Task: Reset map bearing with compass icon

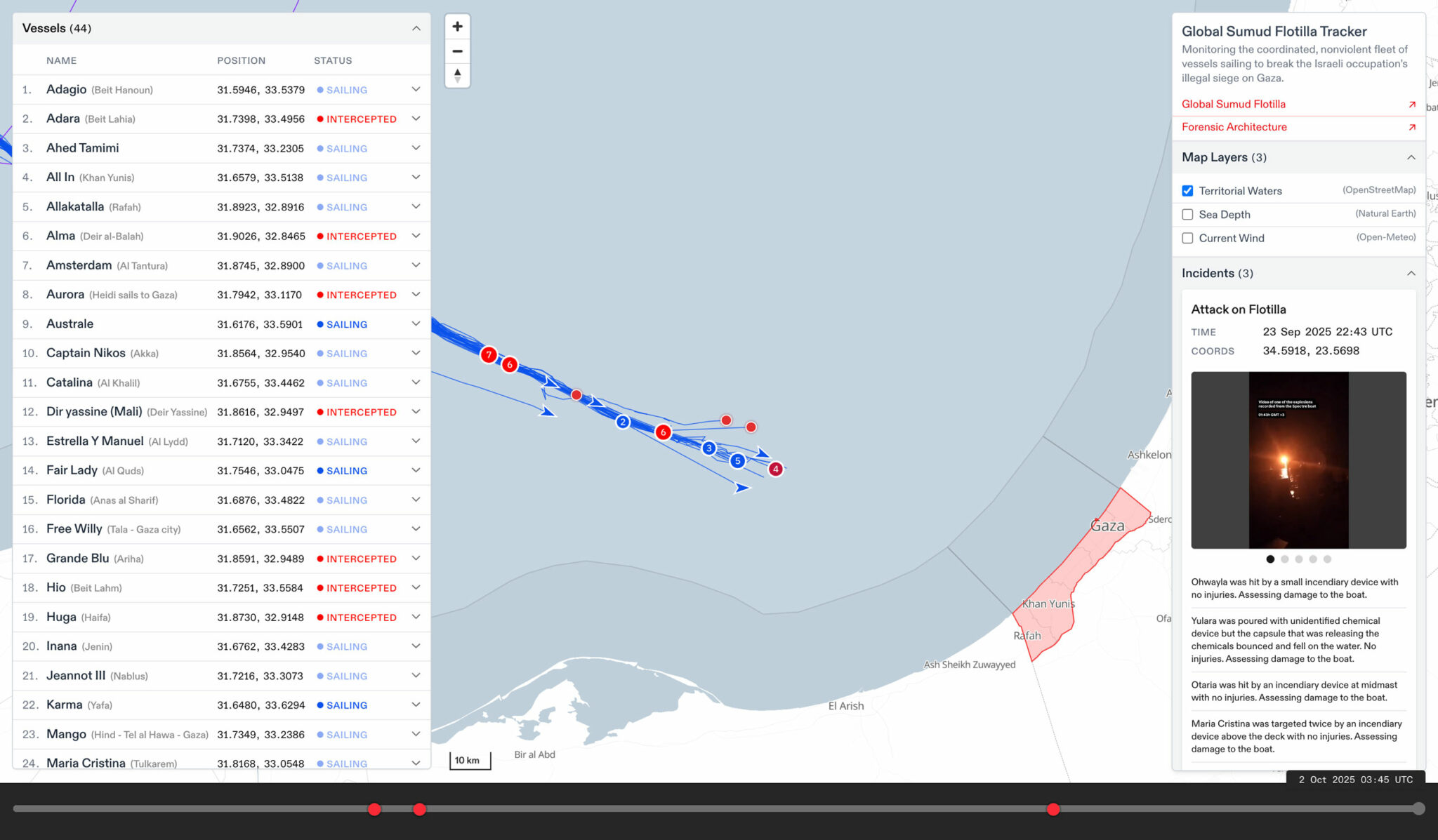Action: pos(457,75)
